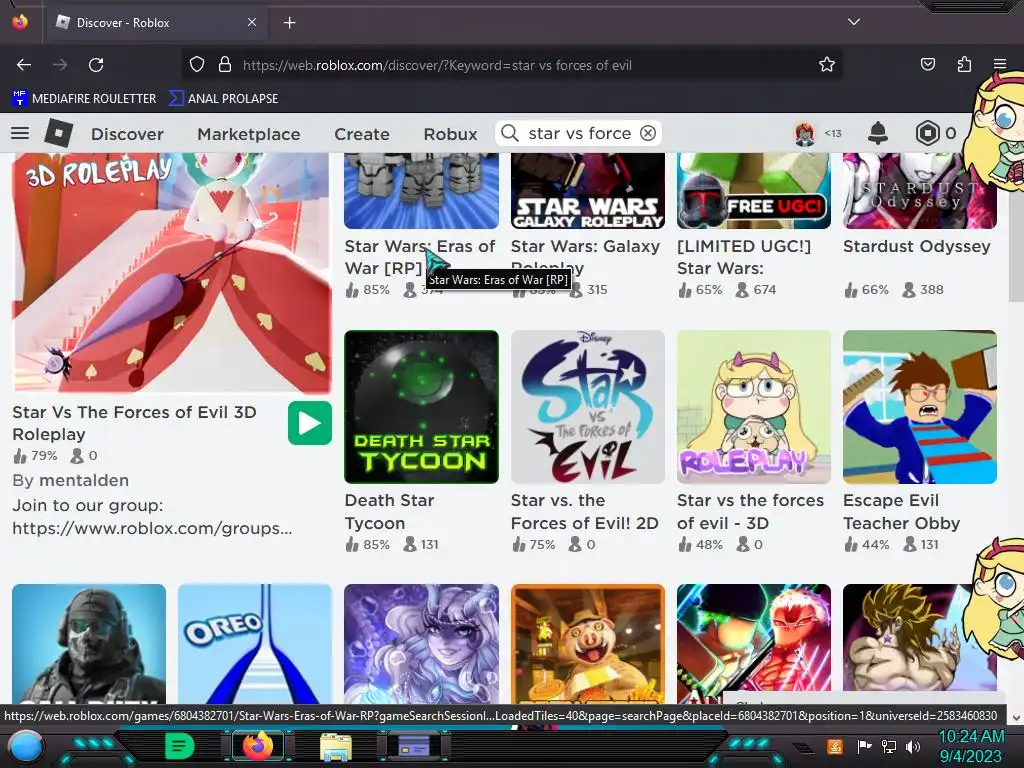
Task: Click the network tray icon
Action: [889, 746]
